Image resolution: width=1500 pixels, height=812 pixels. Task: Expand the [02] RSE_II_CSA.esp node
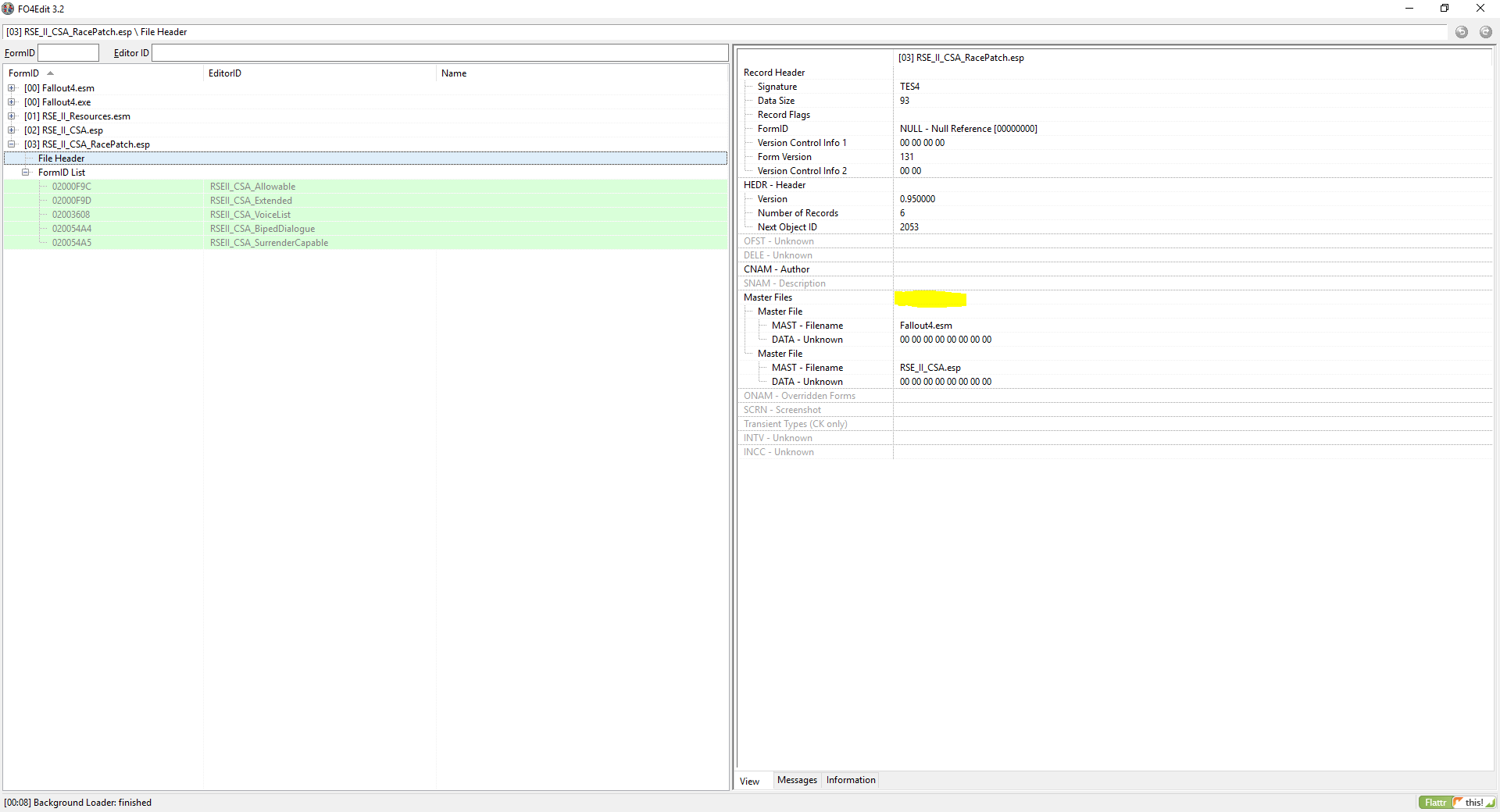click(x=12, y=130)
